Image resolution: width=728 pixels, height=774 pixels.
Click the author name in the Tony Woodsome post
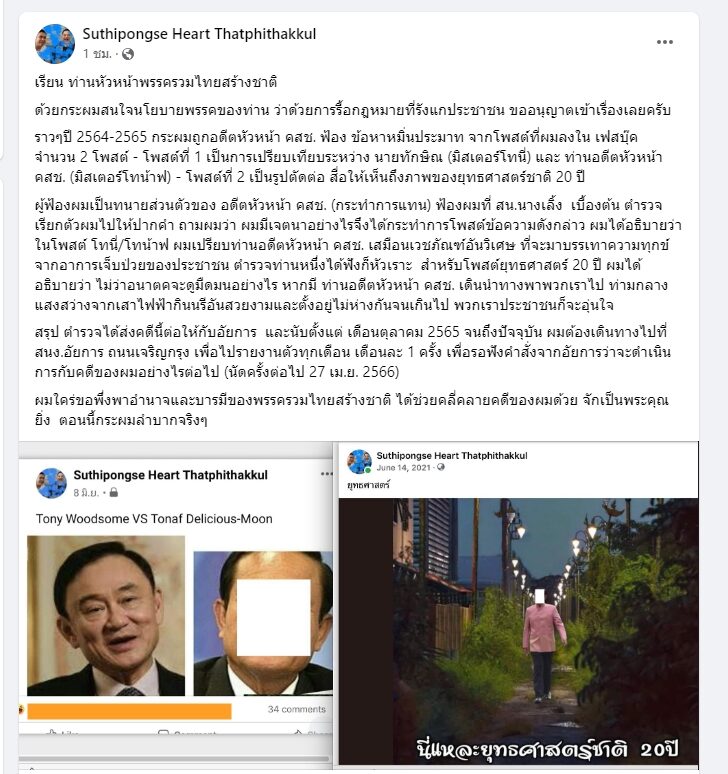pos(170,475)
